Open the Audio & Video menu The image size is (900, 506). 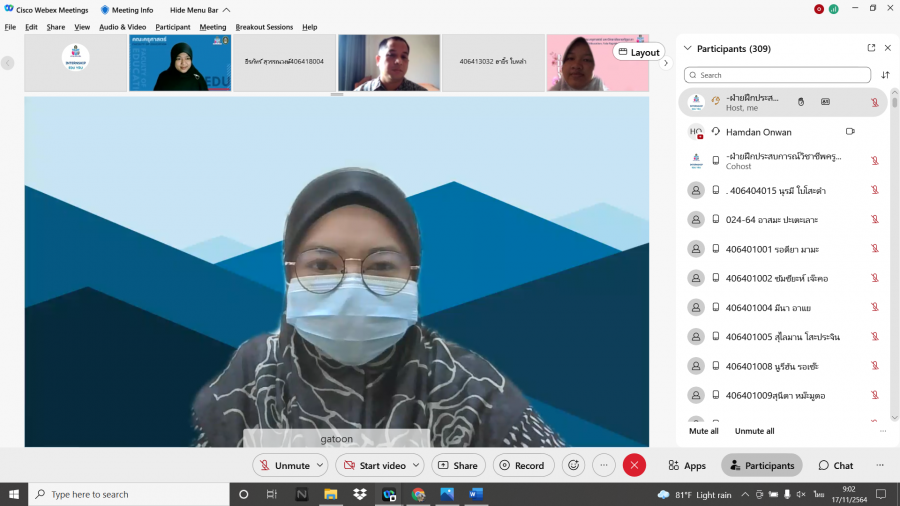tap(122, 27)
